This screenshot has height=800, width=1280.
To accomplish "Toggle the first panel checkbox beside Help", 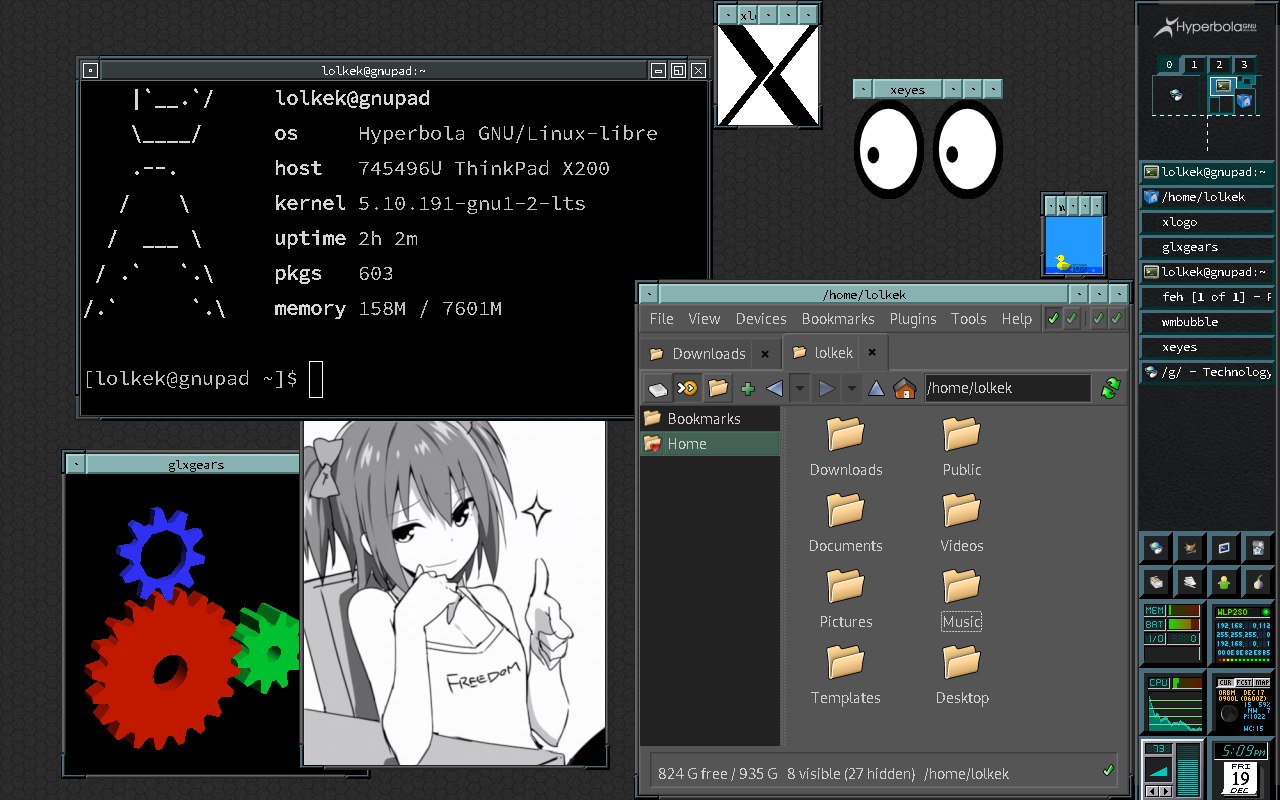I will click(x=1053, y=319).
